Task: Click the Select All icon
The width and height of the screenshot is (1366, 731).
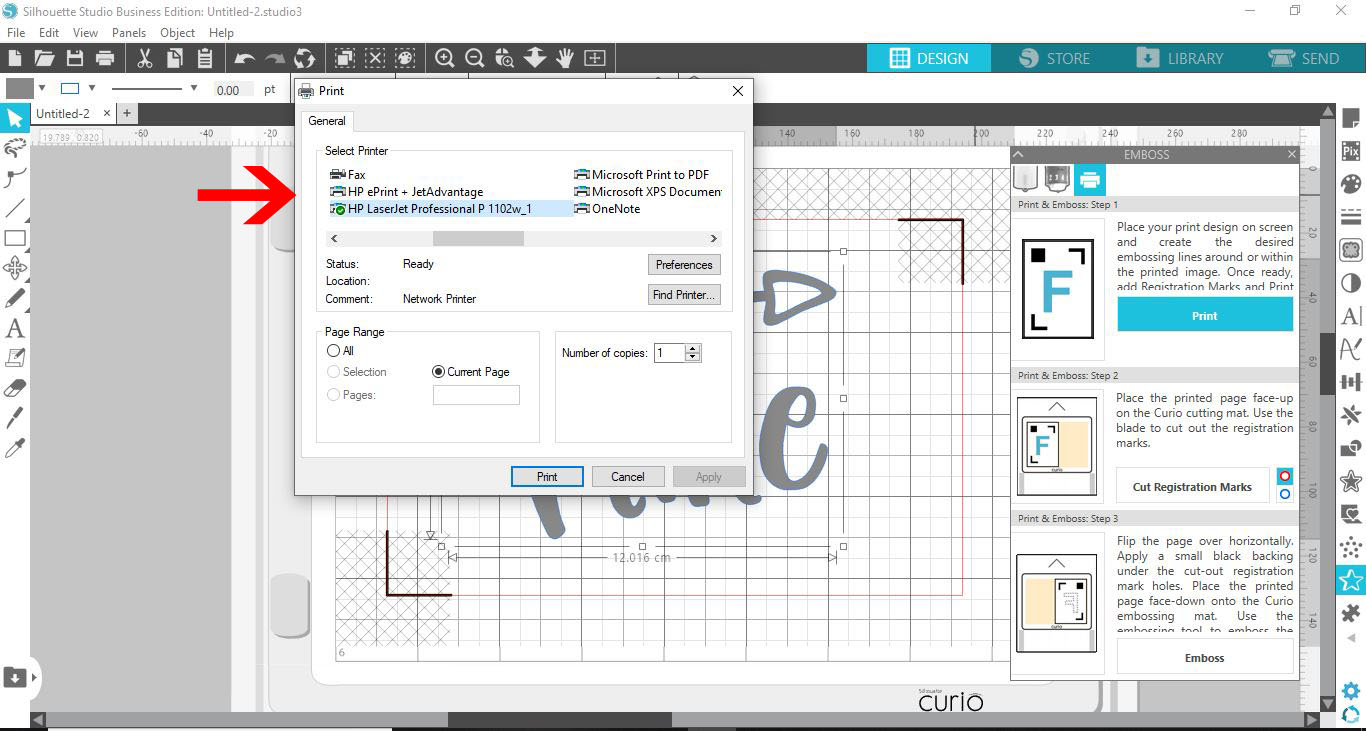Action: tap(345, 58)
